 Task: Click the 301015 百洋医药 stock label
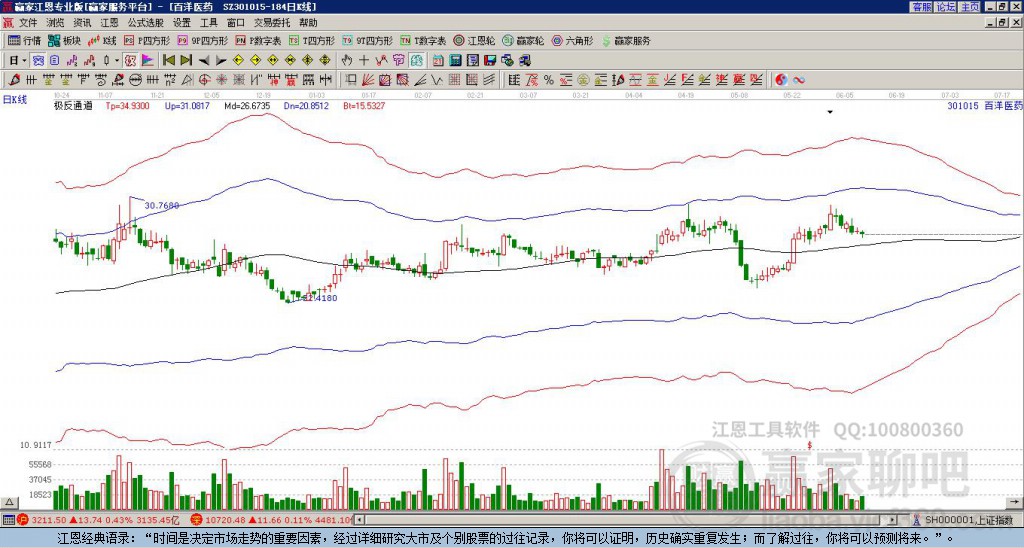tap(984, 105)
